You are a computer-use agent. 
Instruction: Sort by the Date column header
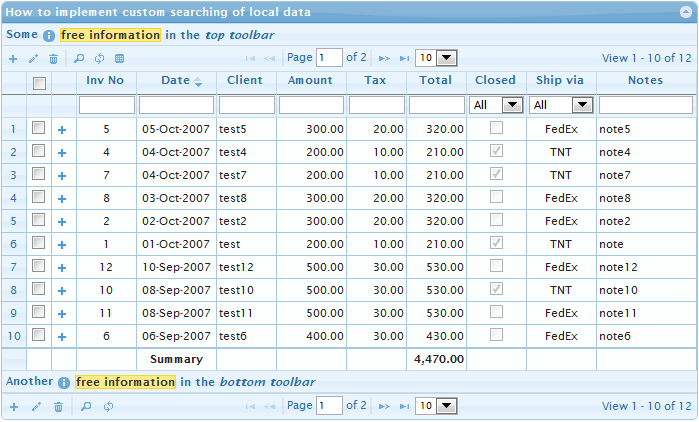pyautogui.click(x=175, y=81)
